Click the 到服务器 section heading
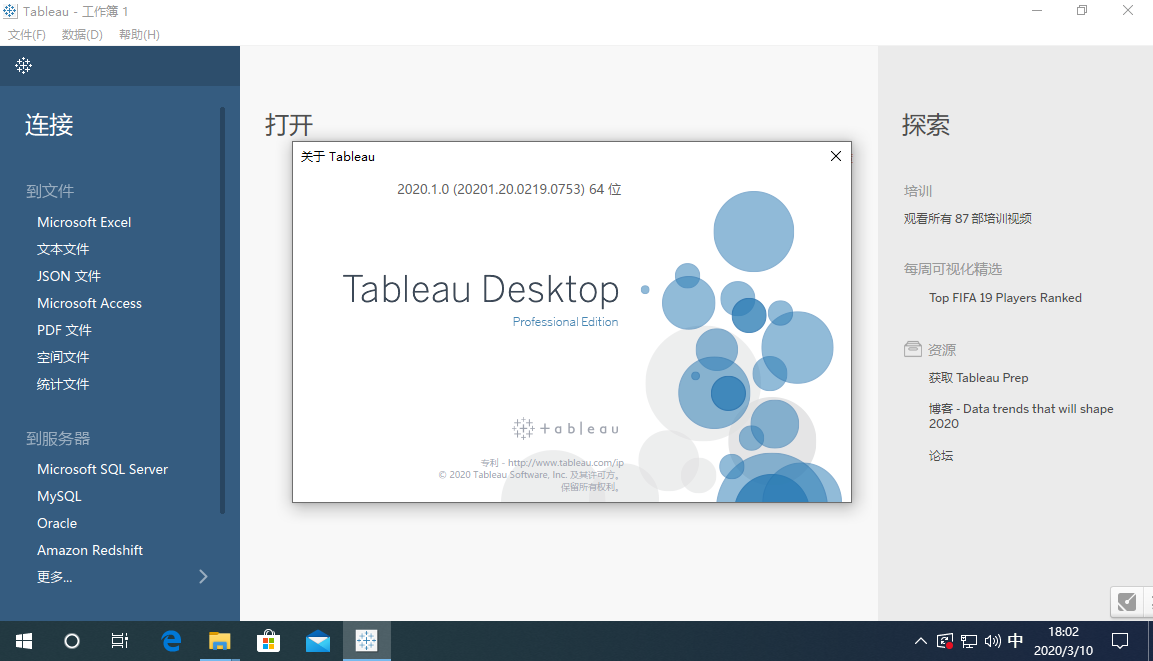Screen dimensions: 1153x661 pyautogui.click(x=58, y=439)
